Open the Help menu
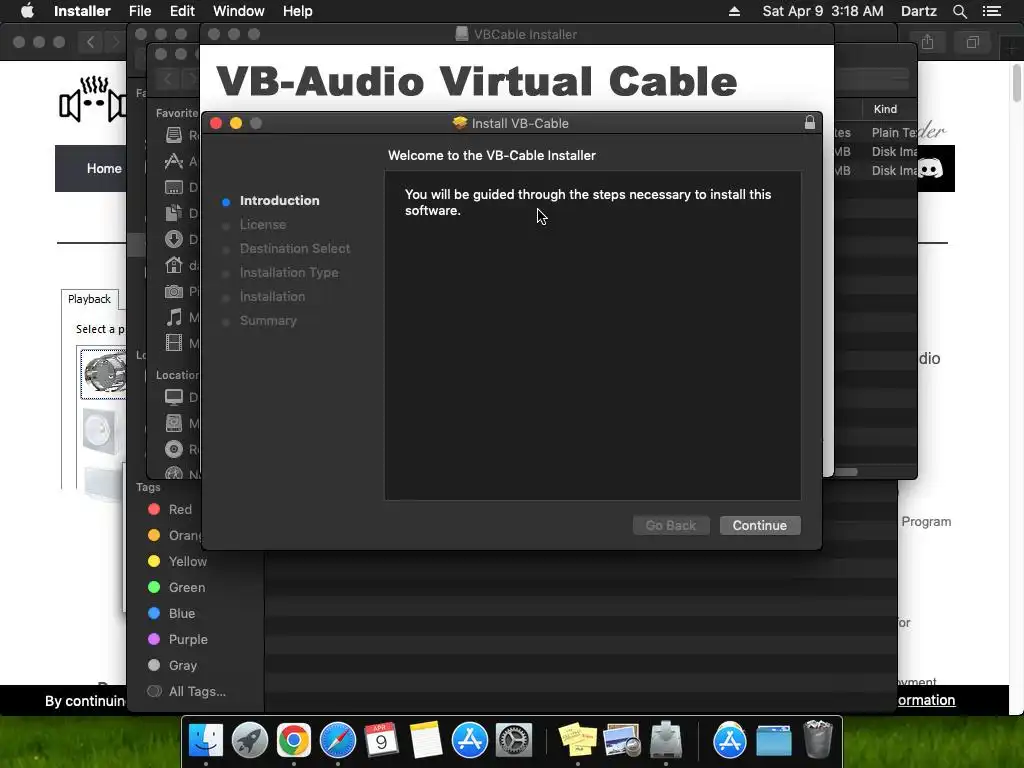This screenshot has width=1024, height=768. (x=297, y=11)
